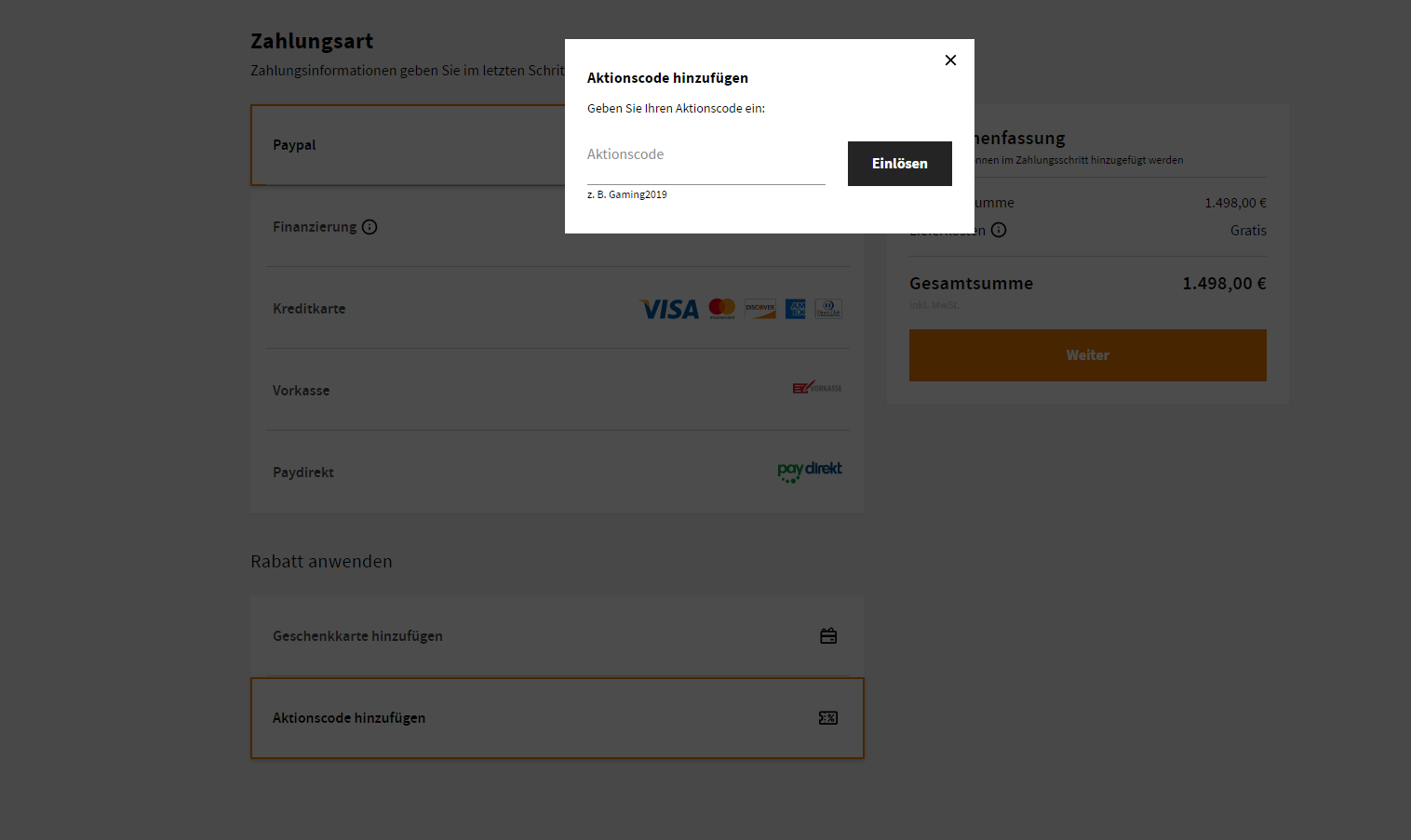Select Paydirekt payment option

click(x=303, y=473)
